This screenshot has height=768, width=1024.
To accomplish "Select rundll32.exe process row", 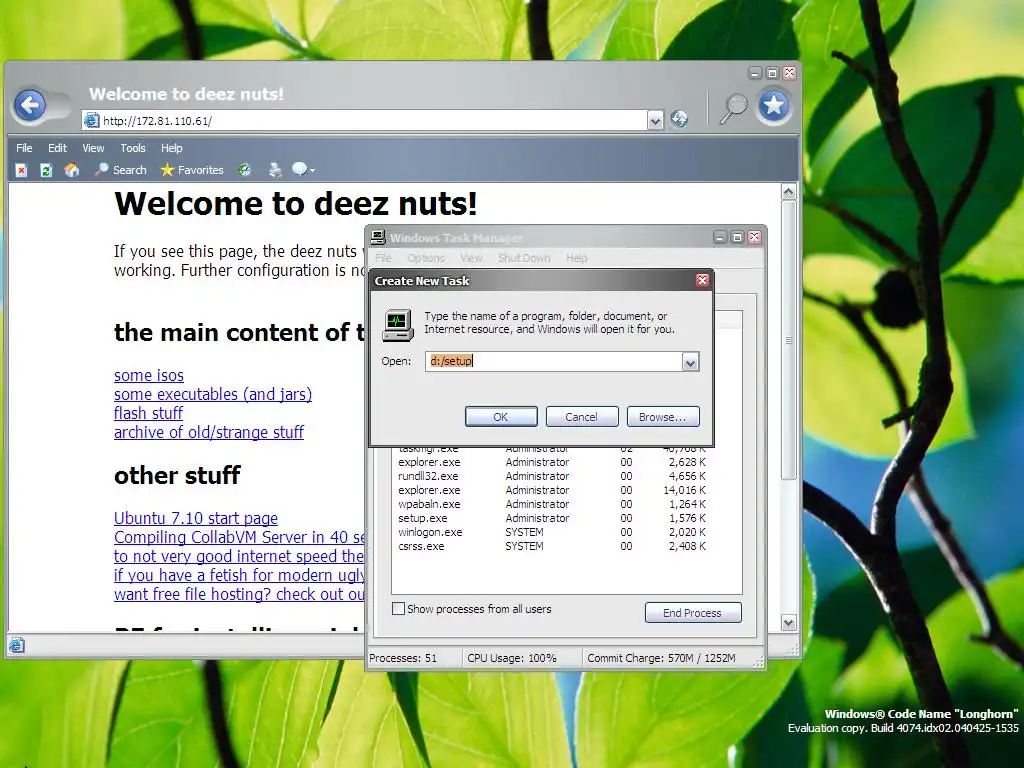I will [552, 476].
